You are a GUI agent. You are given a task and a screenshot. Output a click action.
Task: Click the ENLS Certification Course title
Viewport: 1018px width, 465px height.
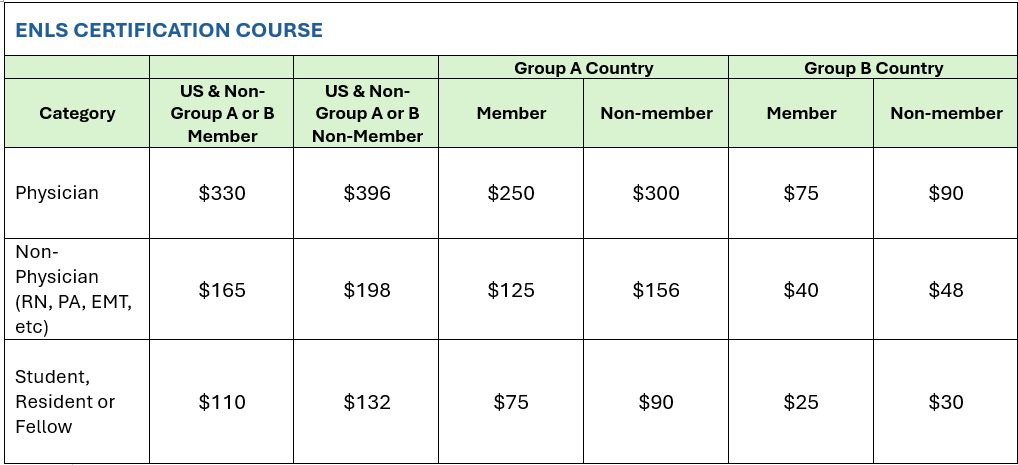pyautogui.click(x=169, y=30)
